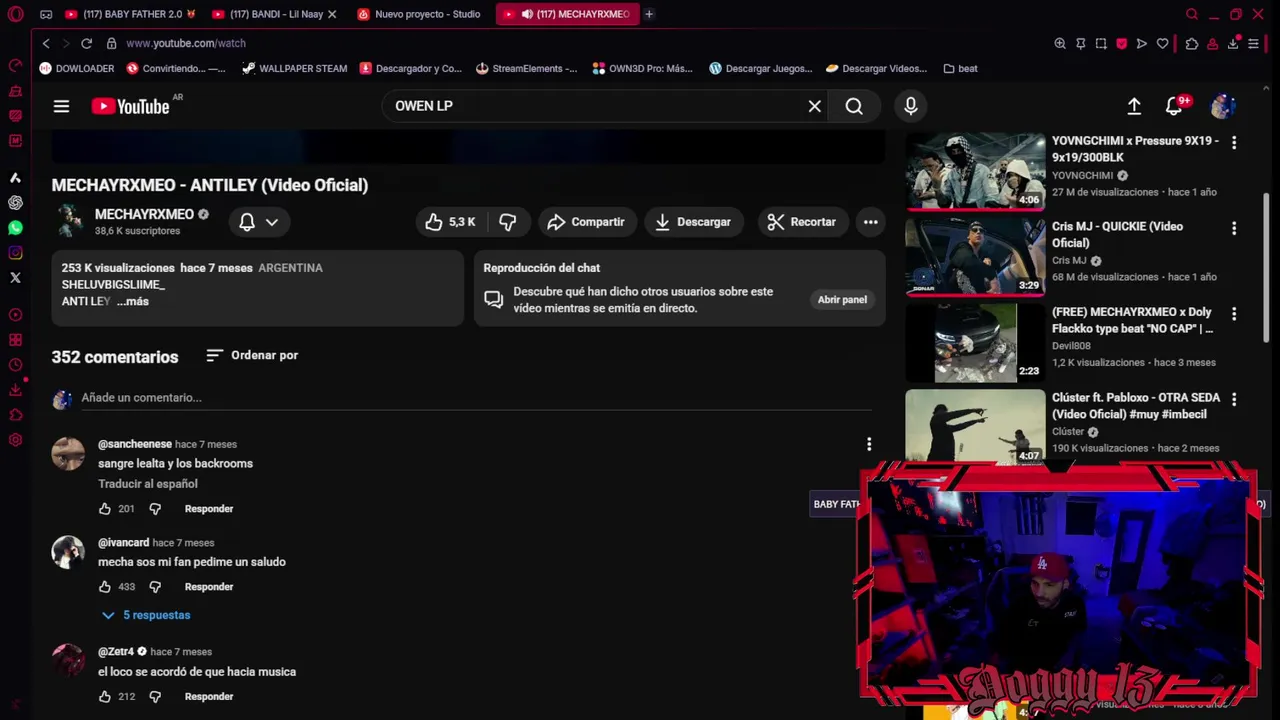The width and height of the screenshot is (1280, 720).
Task: Open the sidebar downloads icon
Action: pyautogui.click(x=15, y=390)
